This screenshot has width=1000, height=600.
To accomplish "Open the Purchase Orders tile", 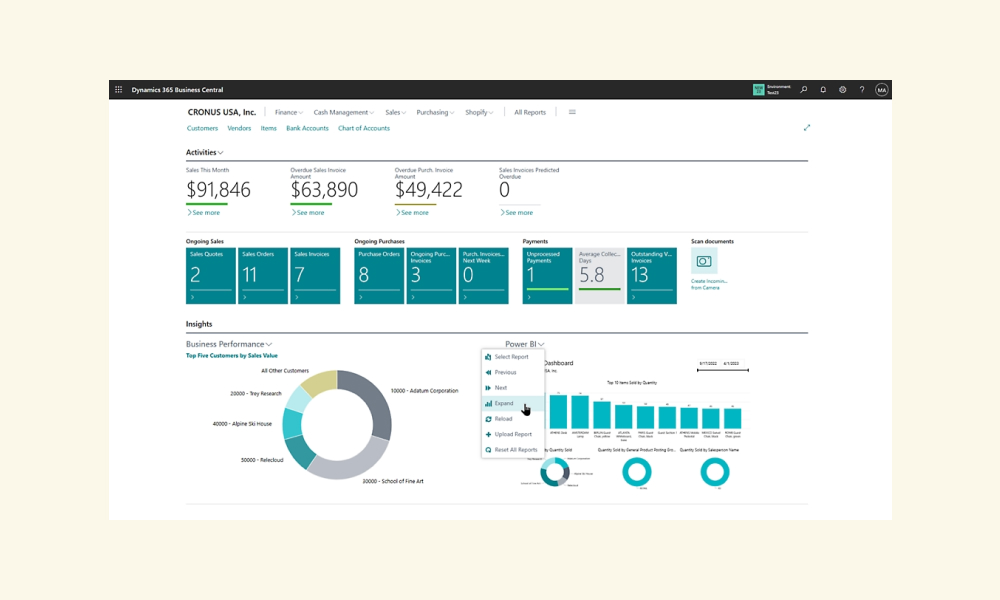I will (379, 275).
